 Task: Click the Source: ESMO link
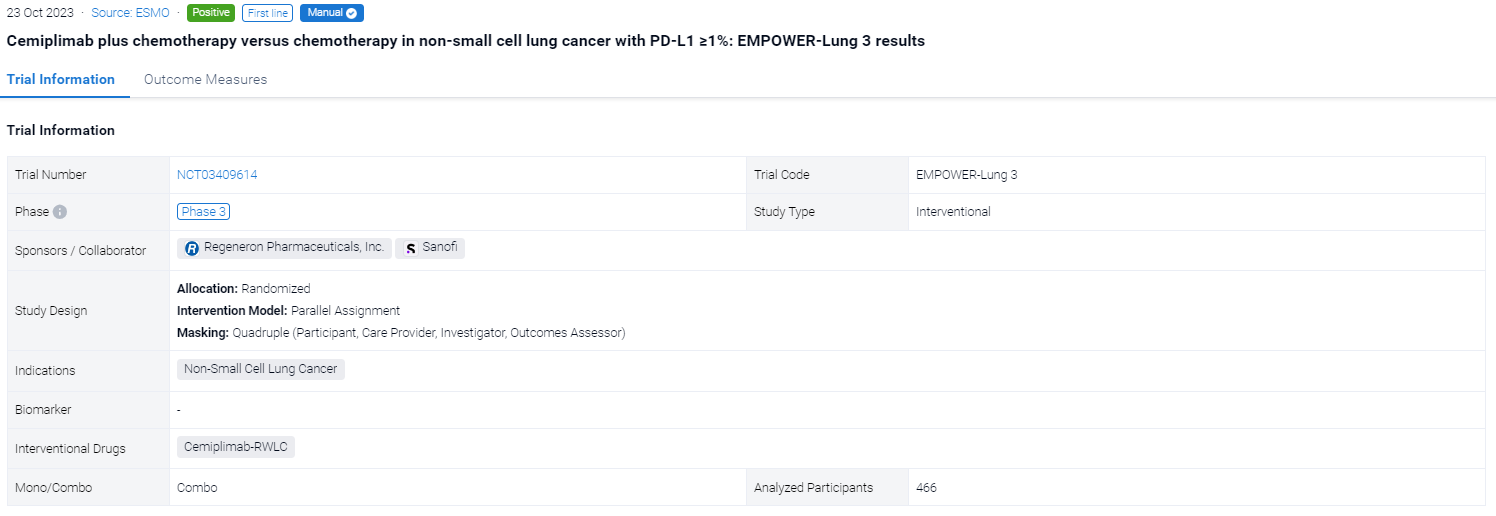click(130, 13)
